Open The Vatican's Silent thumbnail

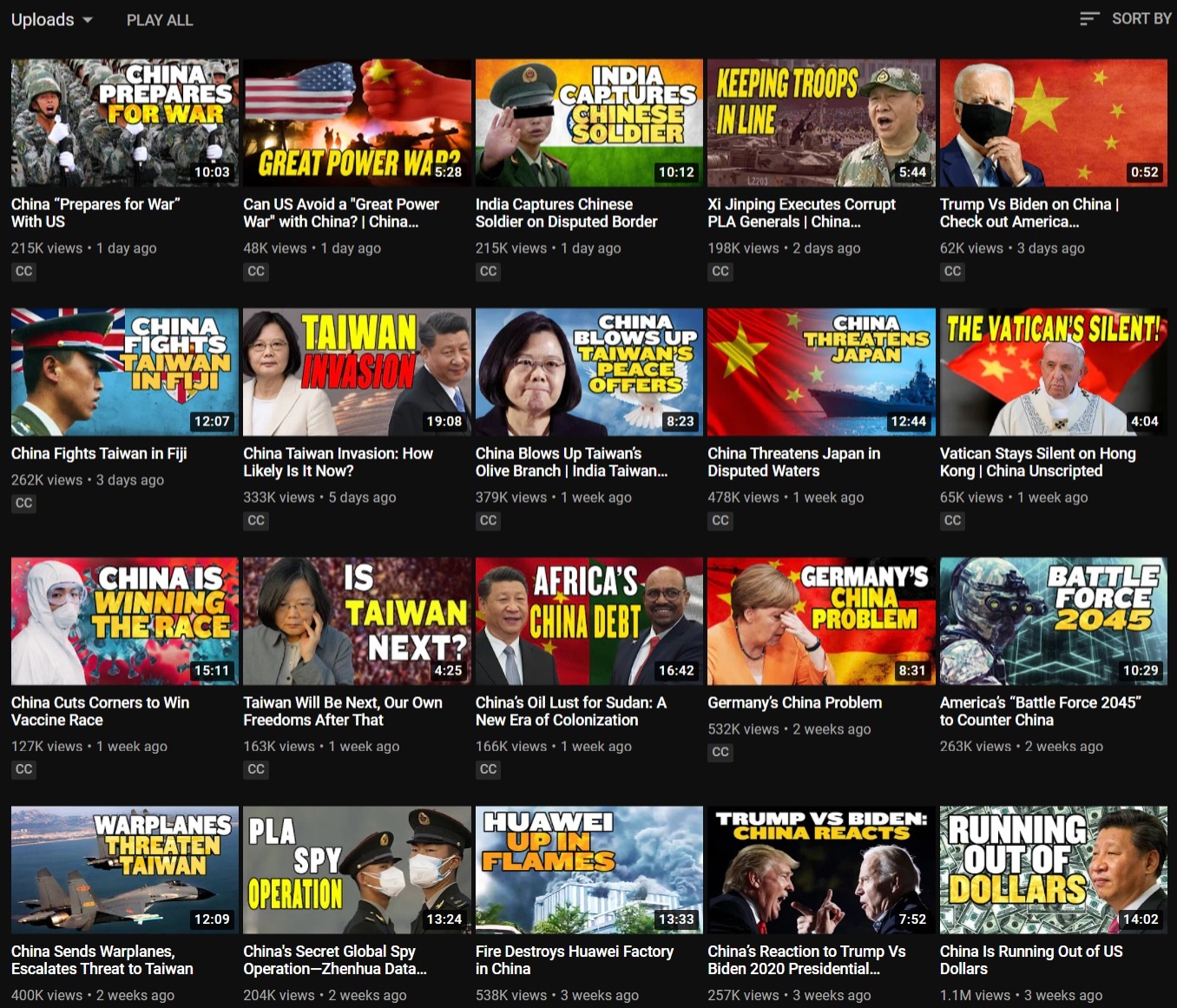[x=1054, y=372]
